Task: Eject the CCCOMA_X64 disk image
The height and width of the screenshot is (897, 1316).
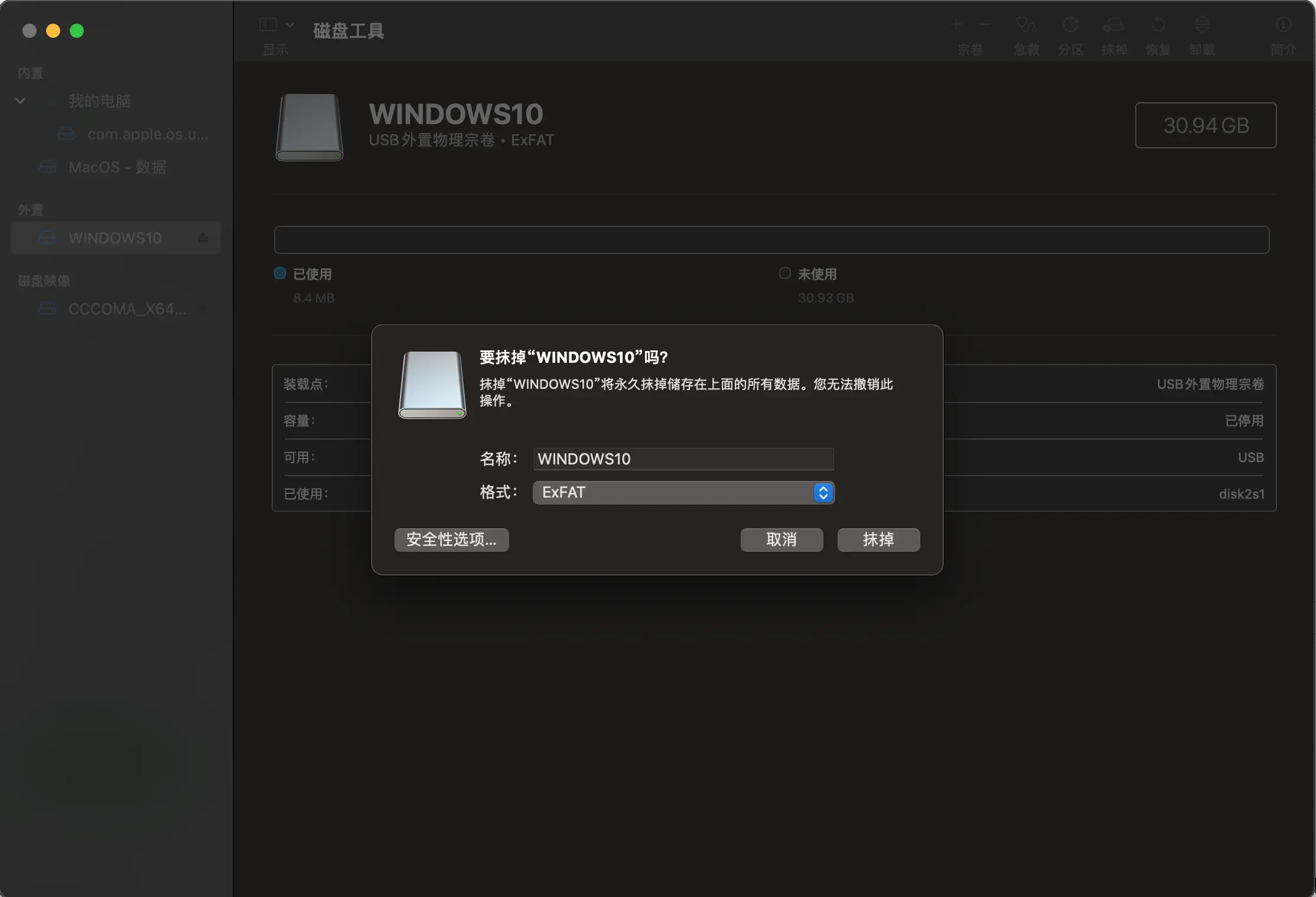Action: click(x=204, y=309)
